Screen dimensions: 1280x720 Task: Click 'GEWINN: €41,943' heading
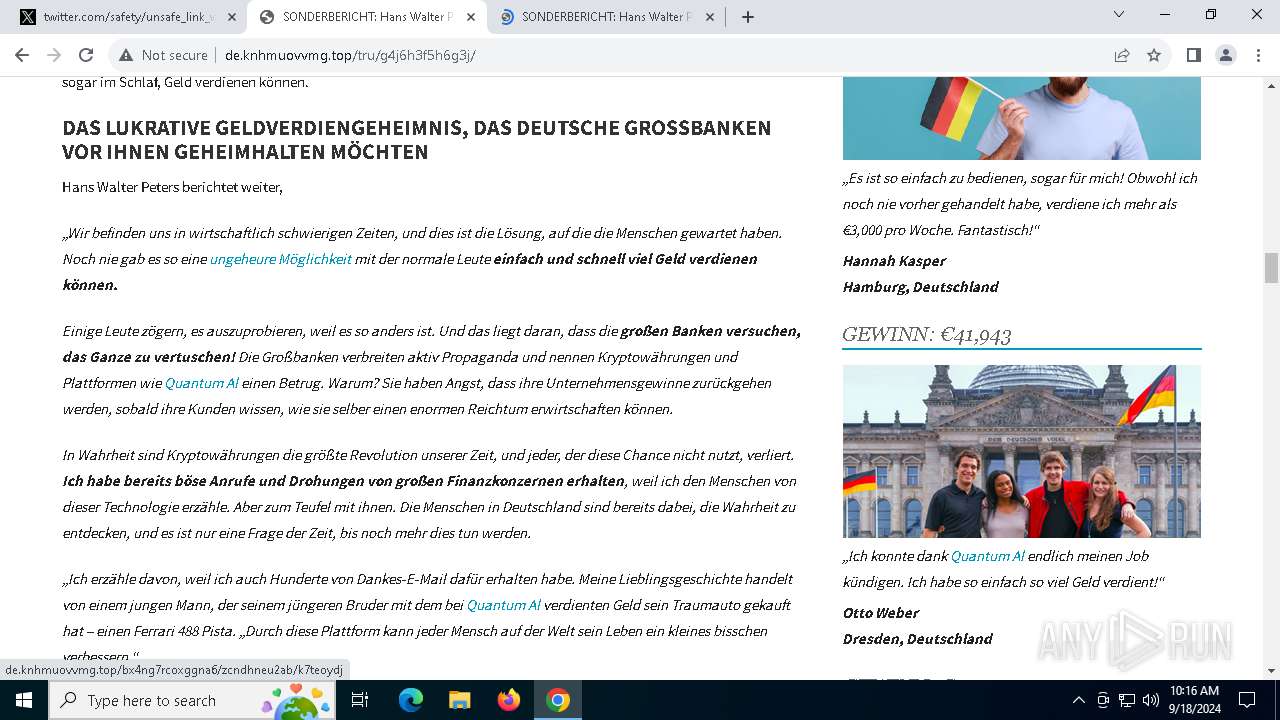click(x=926, y=335)
